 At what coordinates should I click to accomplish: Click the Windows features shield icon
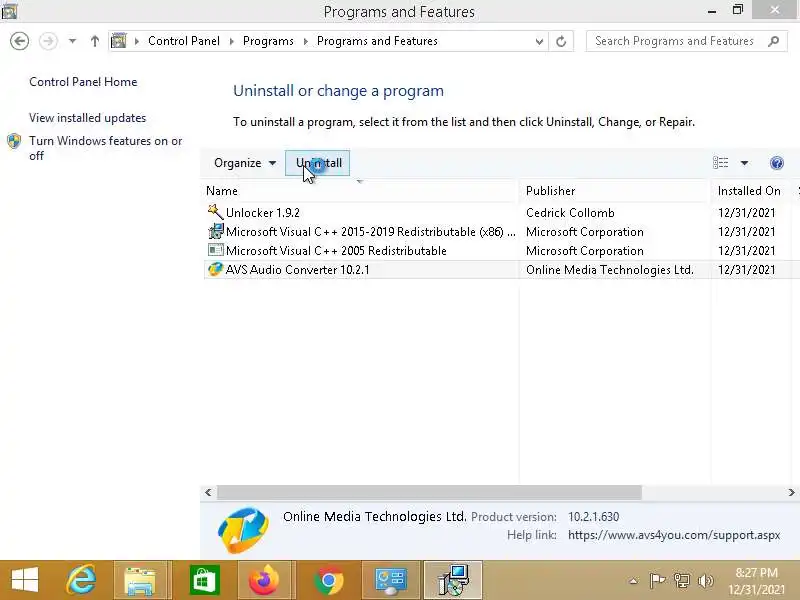pyautogui.click(x=14, y=141)
